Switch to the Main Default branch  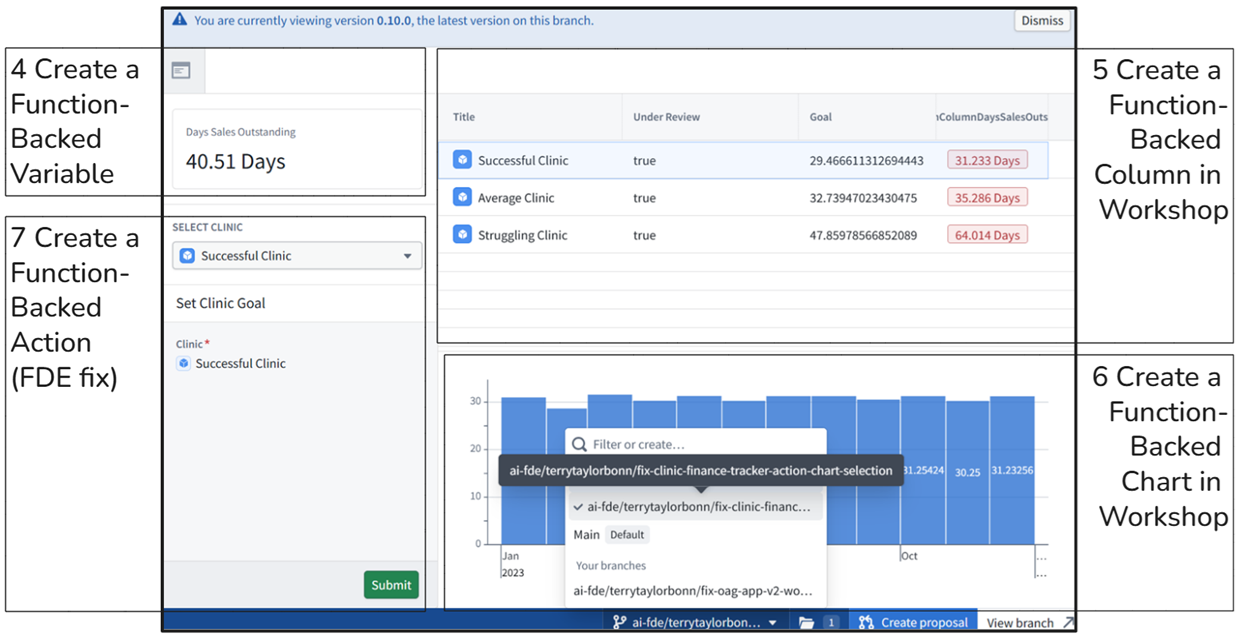[696, 535]
